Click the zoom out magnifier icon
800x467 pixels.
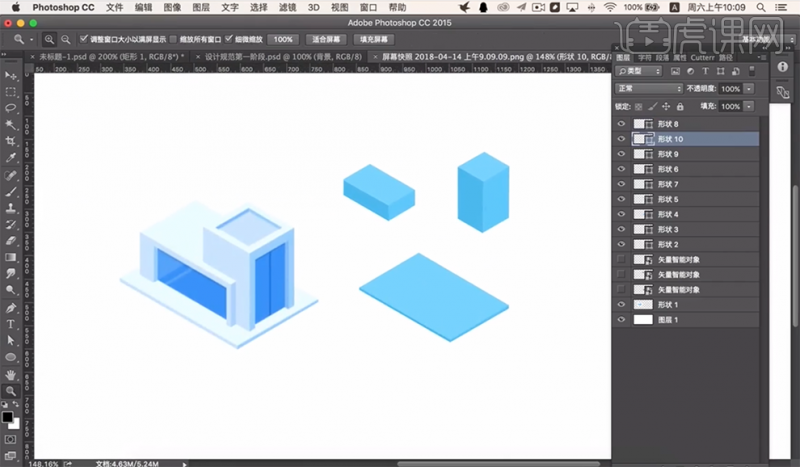66,39
